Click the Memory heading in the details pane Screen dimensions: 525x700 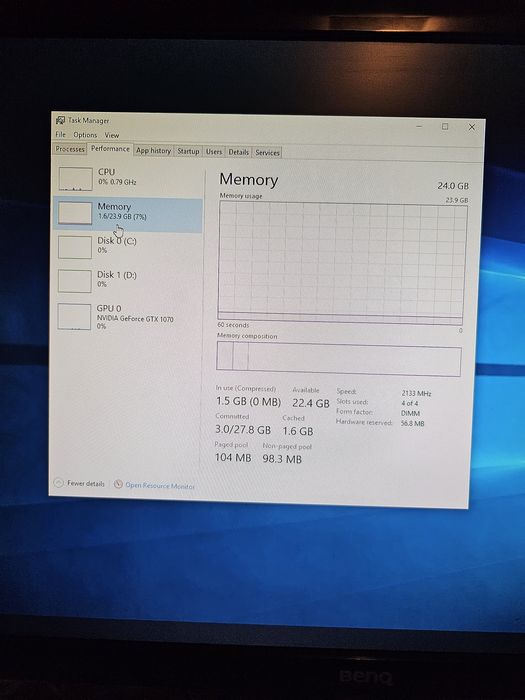249,179
